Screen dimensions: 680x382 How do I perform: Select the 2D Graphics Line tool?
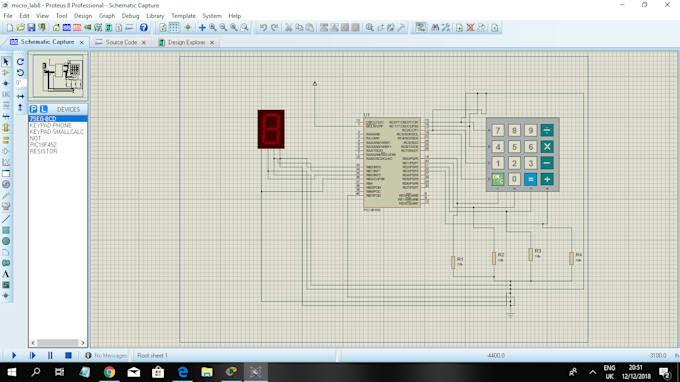6,219
